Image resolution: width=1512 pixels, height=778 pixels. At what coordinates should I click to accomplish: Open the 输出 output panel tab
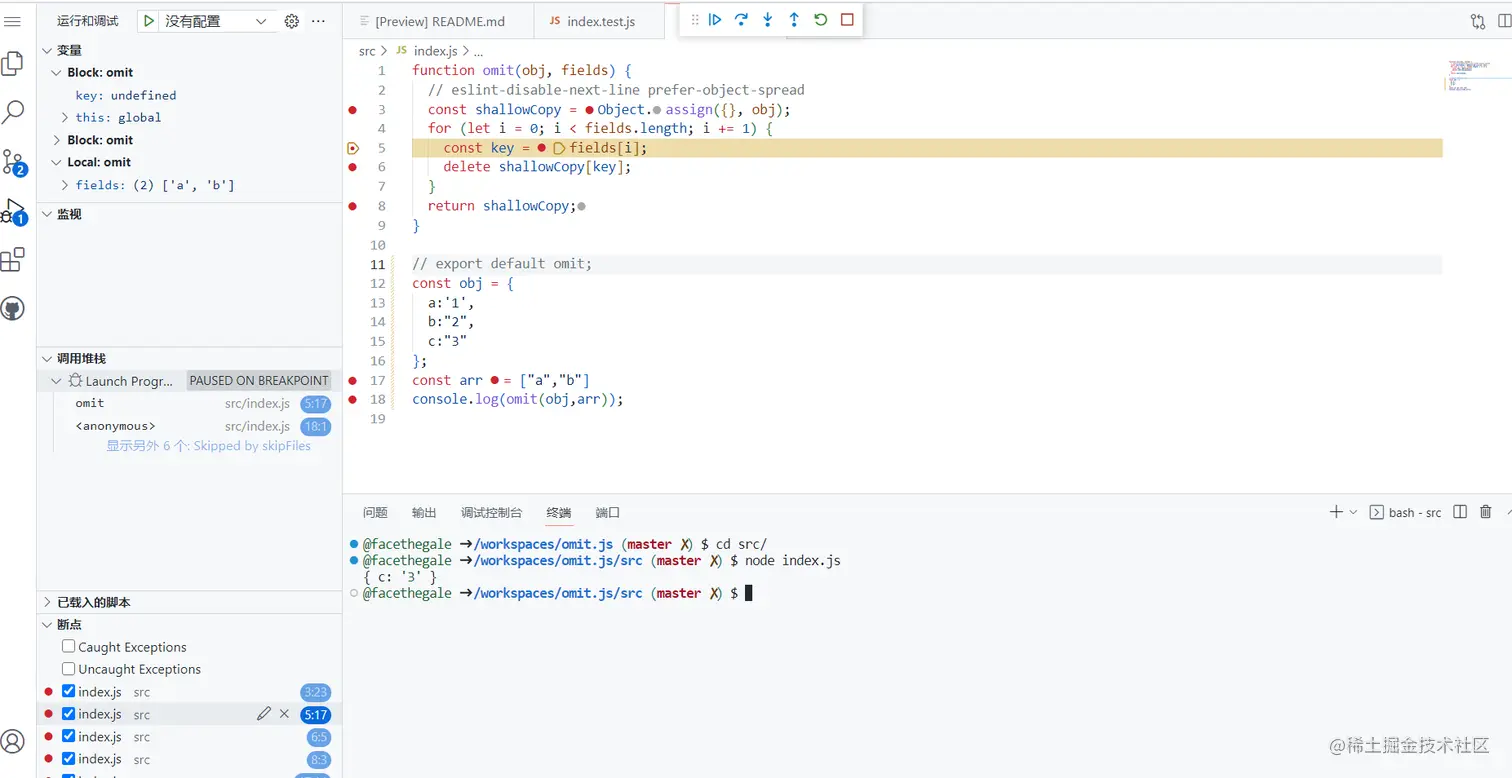424,512
